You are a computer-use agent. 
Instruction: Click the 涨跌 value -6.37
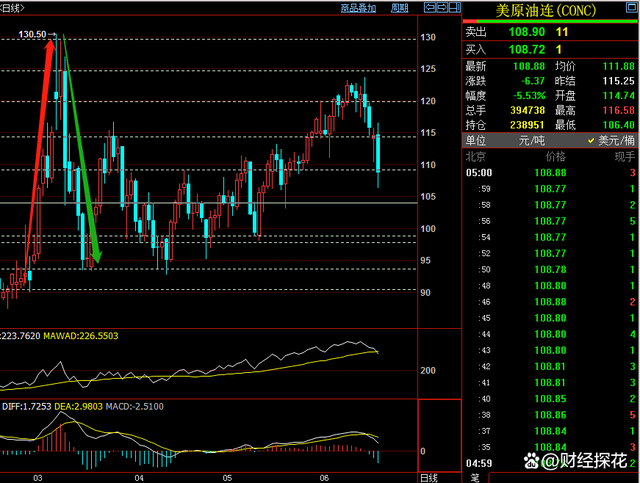[533, 81]
